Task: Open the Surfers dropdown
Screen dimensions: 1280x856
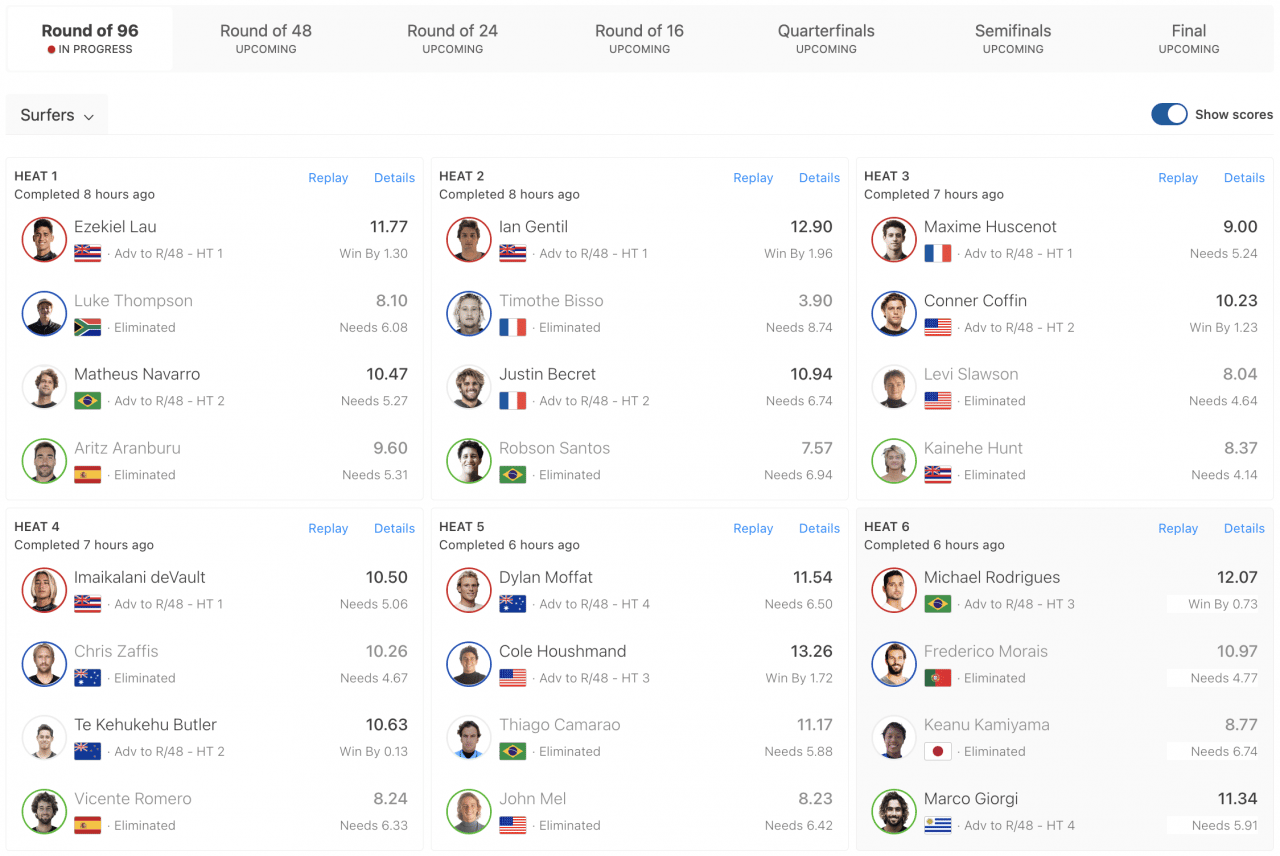Action: [57, 115]
